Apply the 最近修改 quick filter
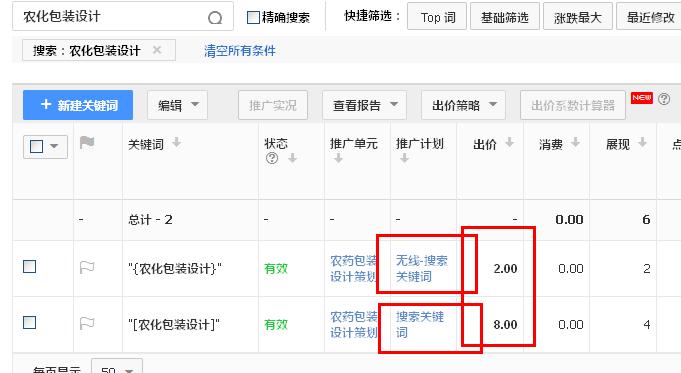 click(x=649, y=17)
